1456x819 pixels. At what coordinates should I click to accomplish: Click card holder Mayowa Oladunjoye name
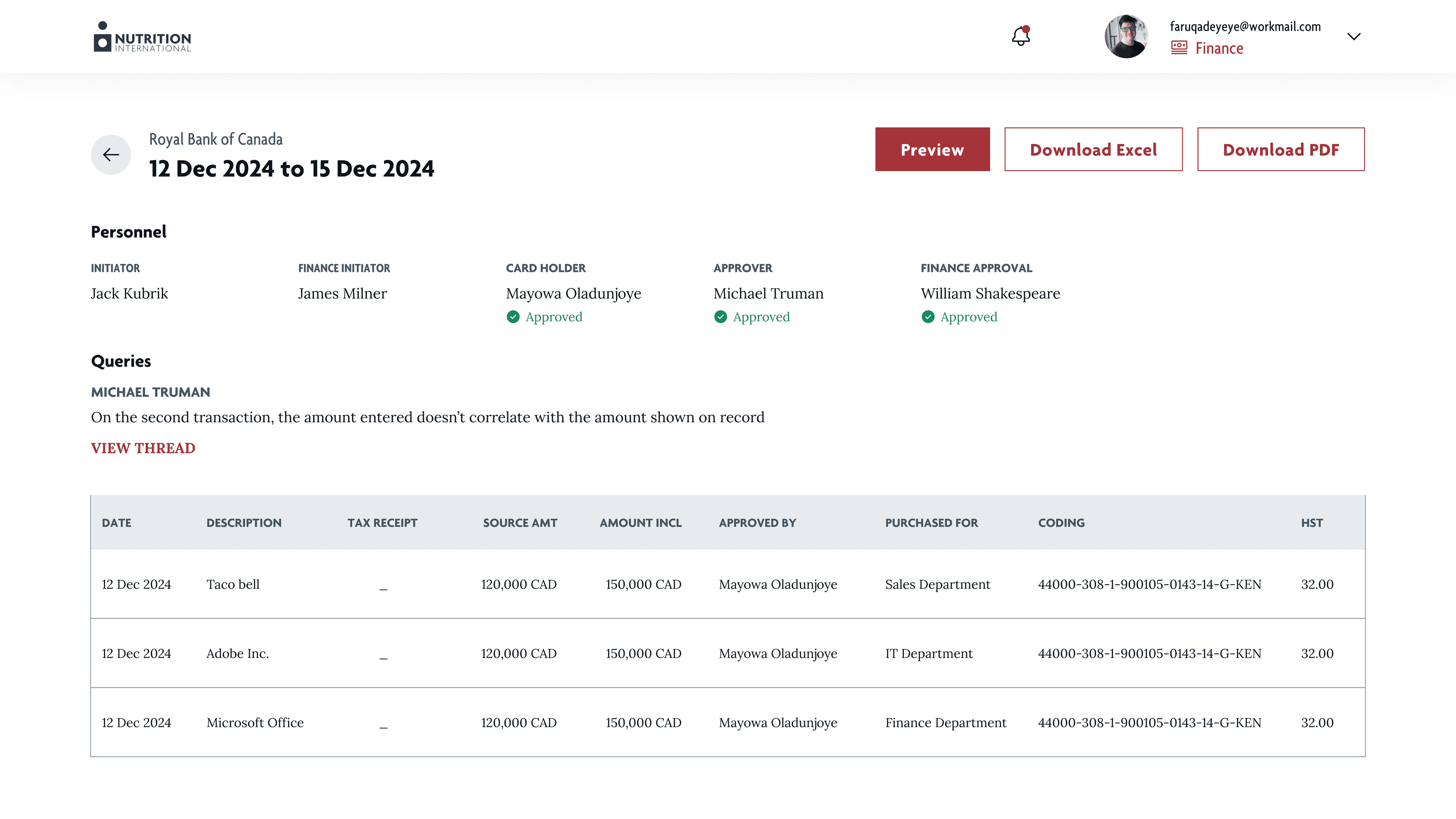tap(573, 293)
